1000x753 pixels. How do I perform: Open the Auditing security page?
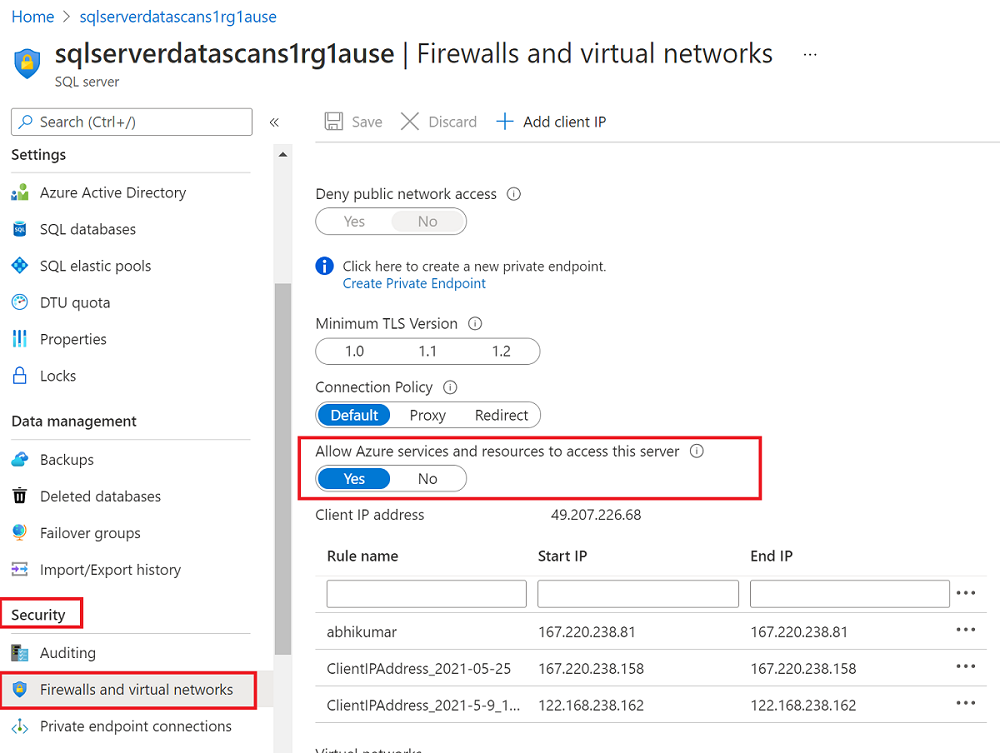(x=76, y=652)
